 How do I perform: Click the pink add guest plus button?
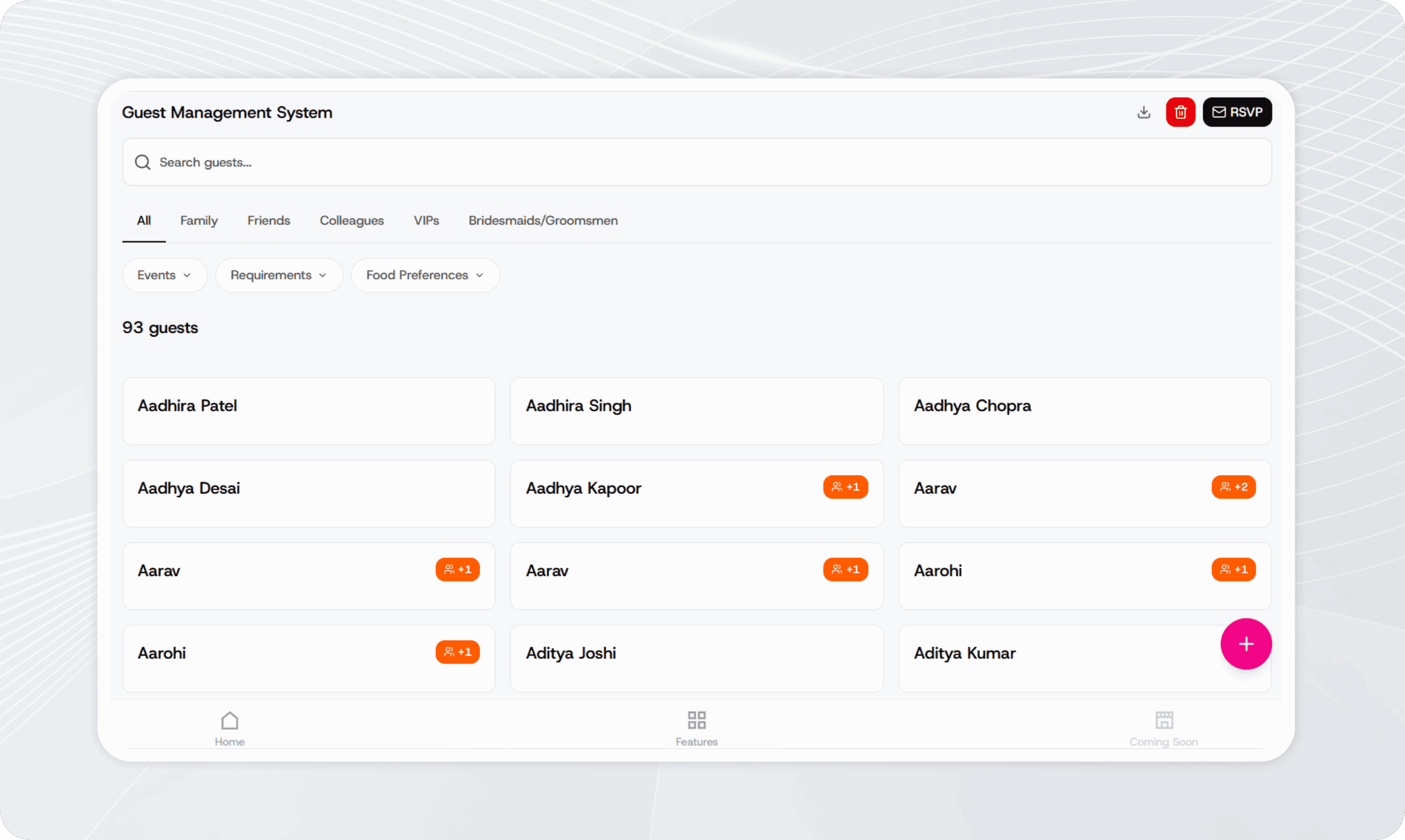click(1246, 644)
